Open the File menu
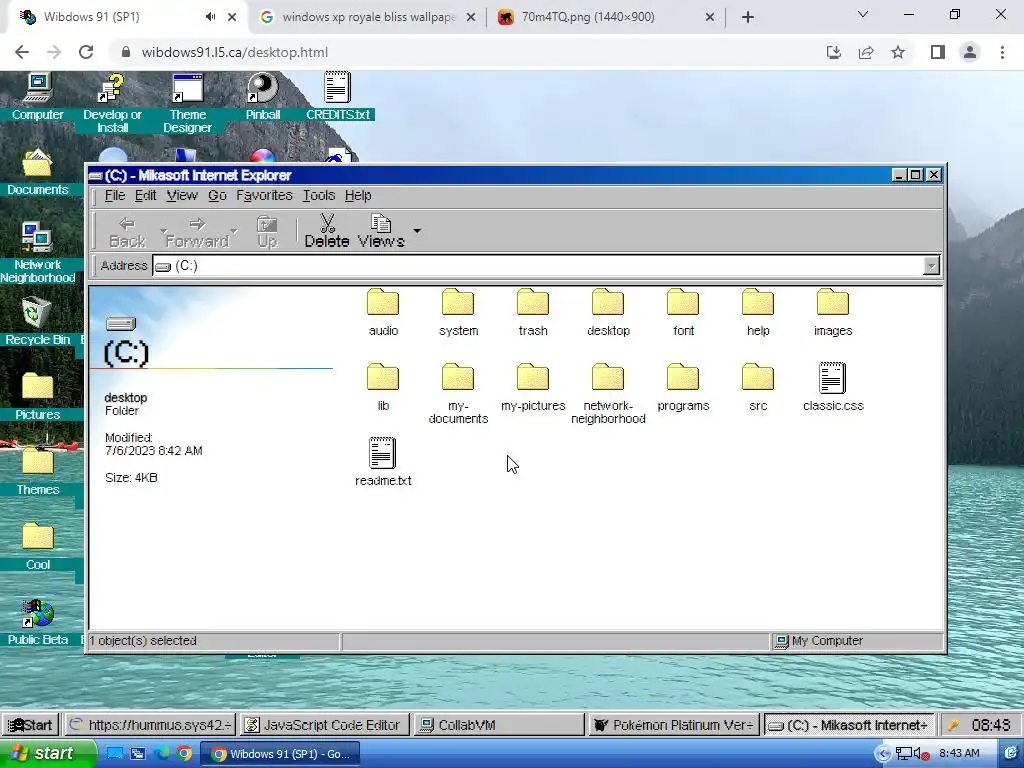Screen dimensions: 1024x768 point(114,195)
